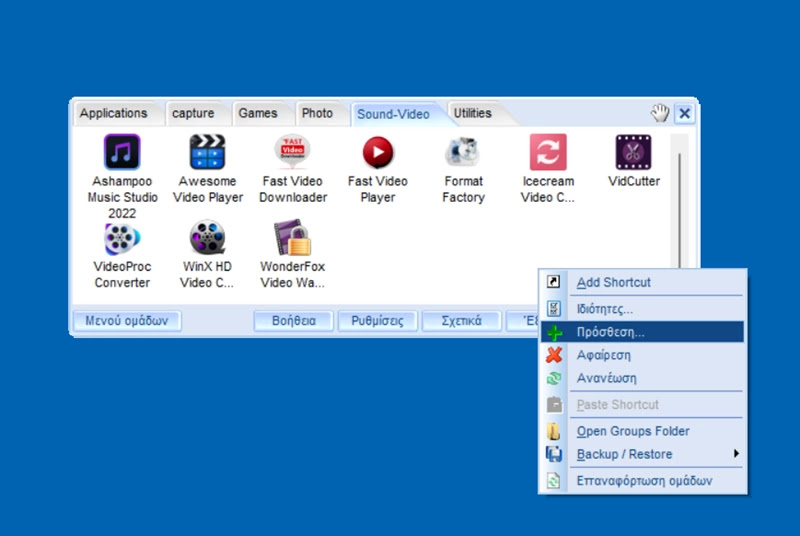Choose Add Shortcut from context menu

click(x=642, y=282)
